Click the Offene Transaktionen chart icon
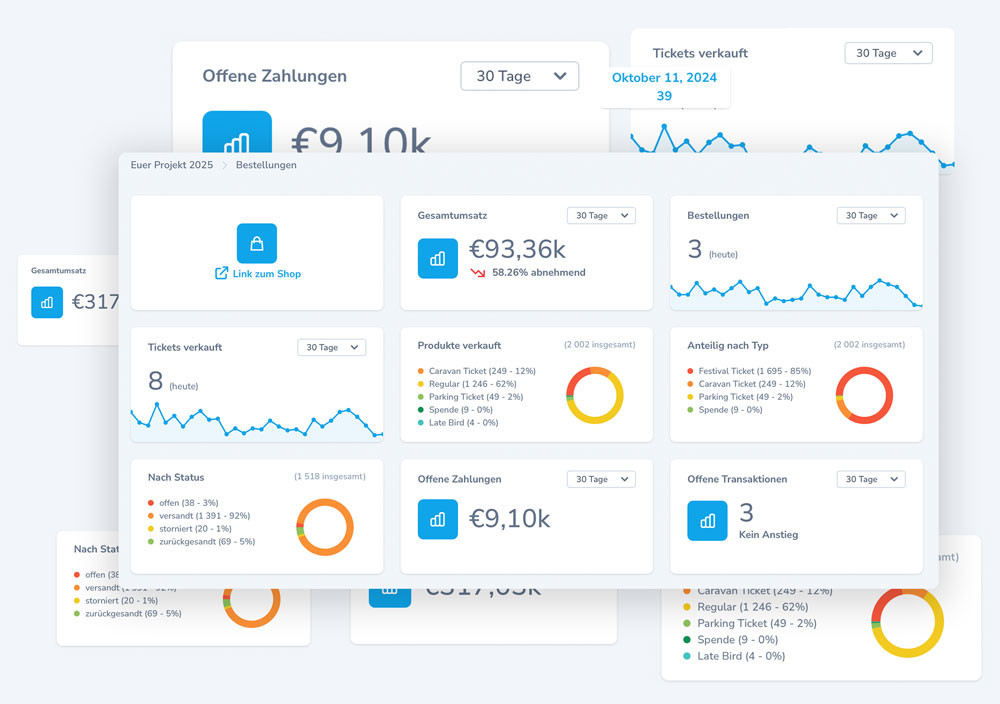 tap(707, 520)
